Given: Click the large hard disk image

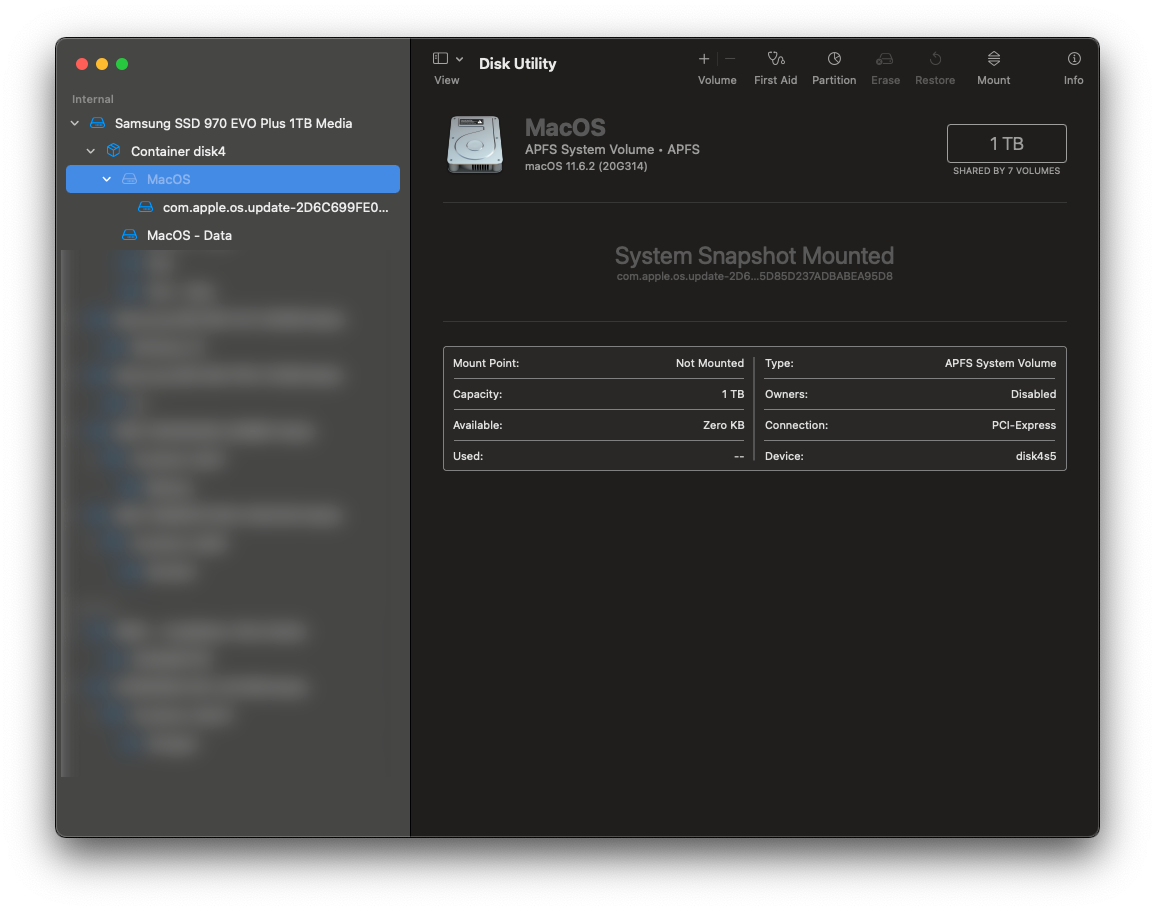Looking at the screenshot, I should [x=475, y=144].
